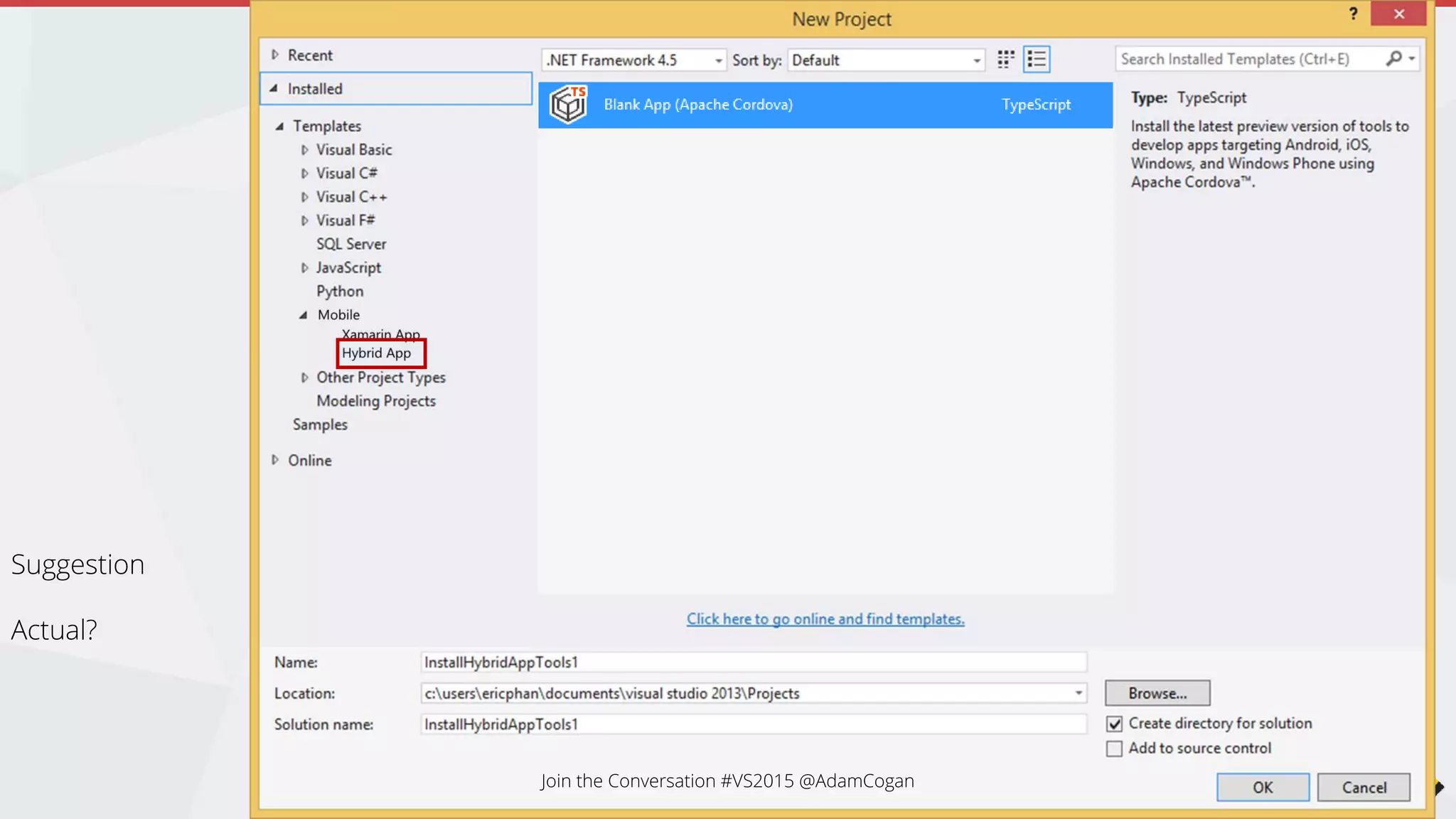Open the search options dropdown arrow
This screenshot has width=1456, height=819.
point(1412,59)
